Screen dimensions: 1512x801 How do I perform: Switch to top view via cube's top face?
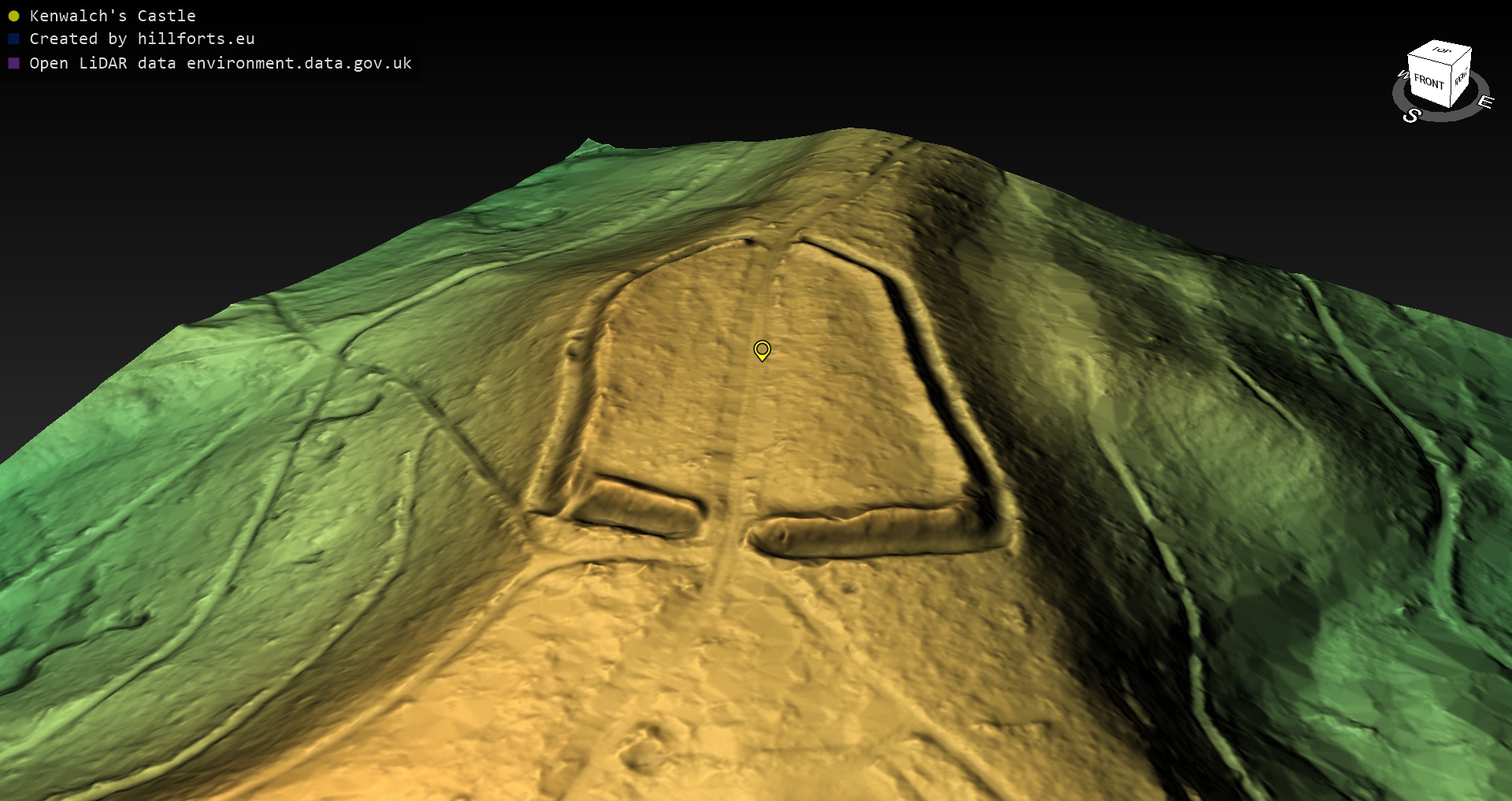1441,51
